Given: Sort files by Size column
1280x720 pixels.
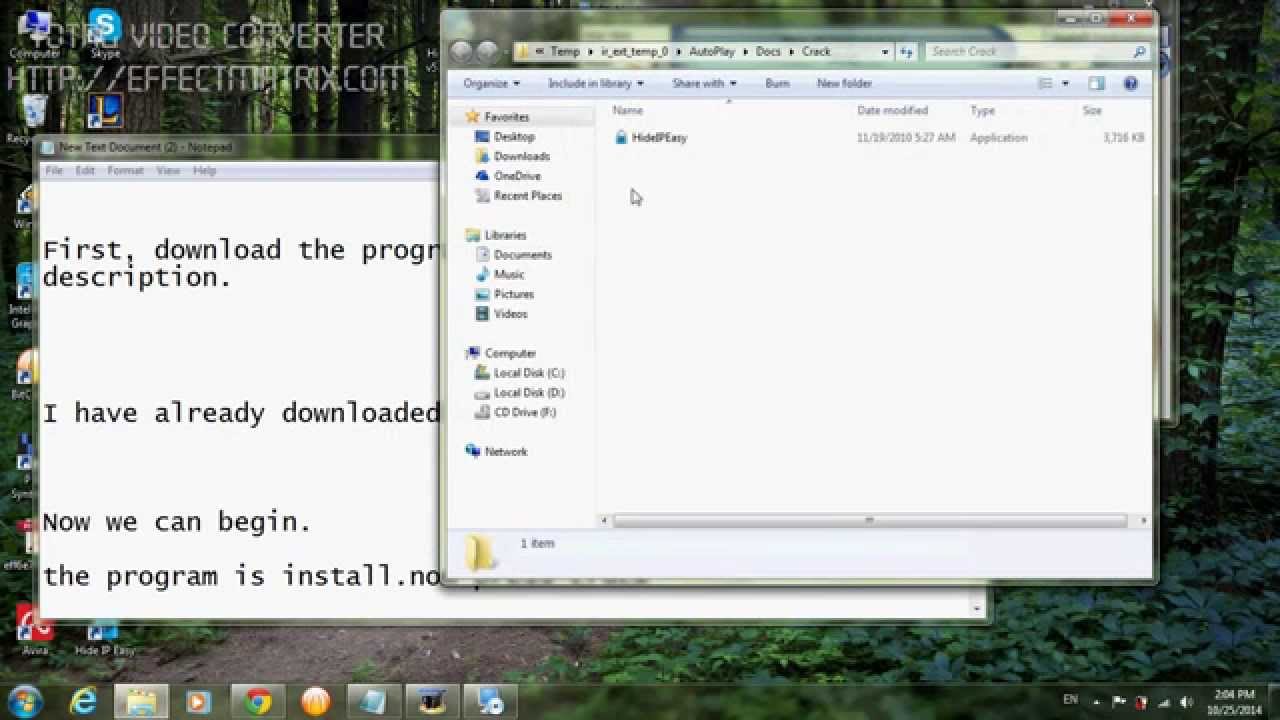Looking at the screenshot, I should (1092, 111).
